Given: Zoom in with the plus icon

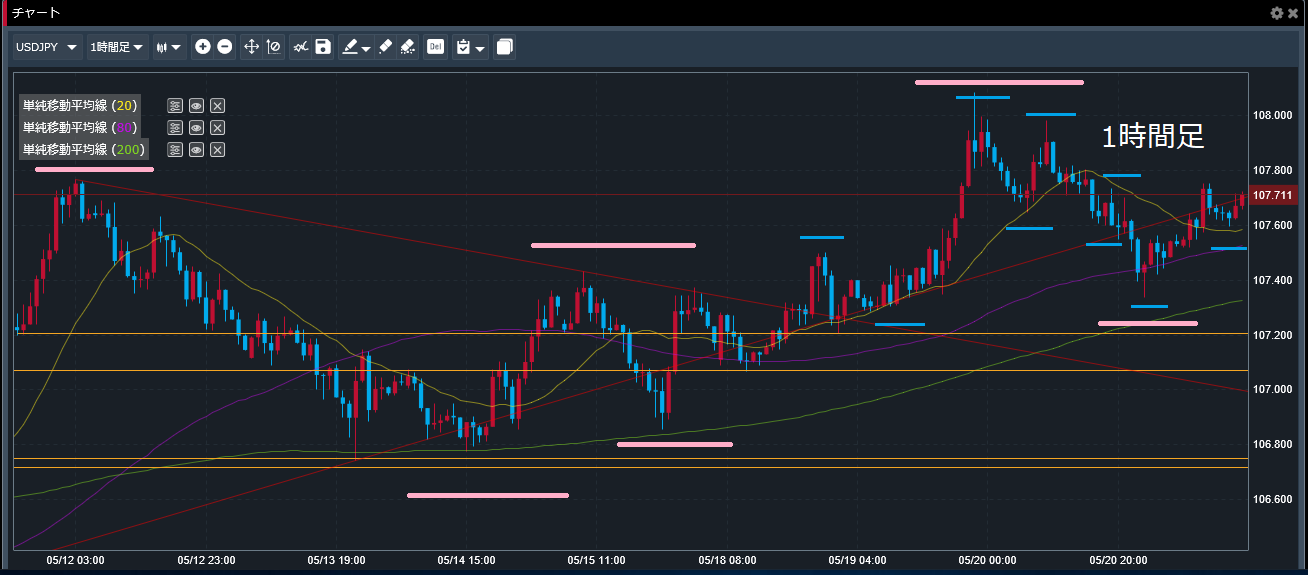Looking at the screenshot, I should (x=203, y=47).
